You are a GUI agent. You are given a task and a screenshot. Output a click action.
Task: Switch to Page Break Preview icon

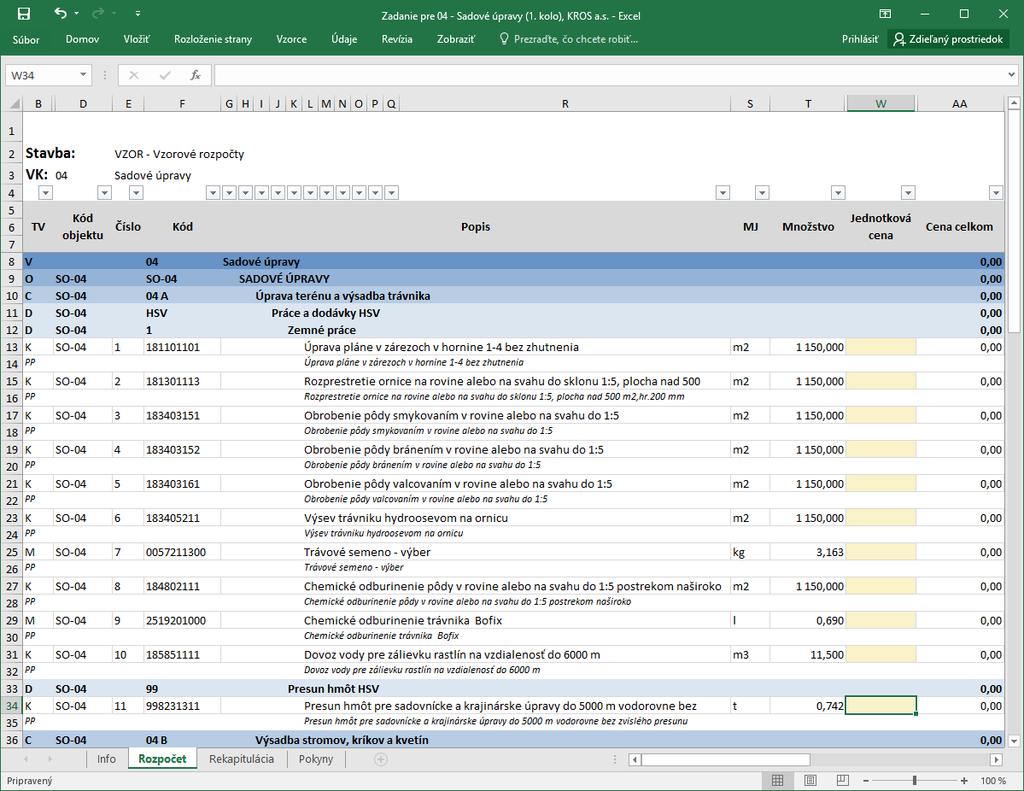[842, 781]
